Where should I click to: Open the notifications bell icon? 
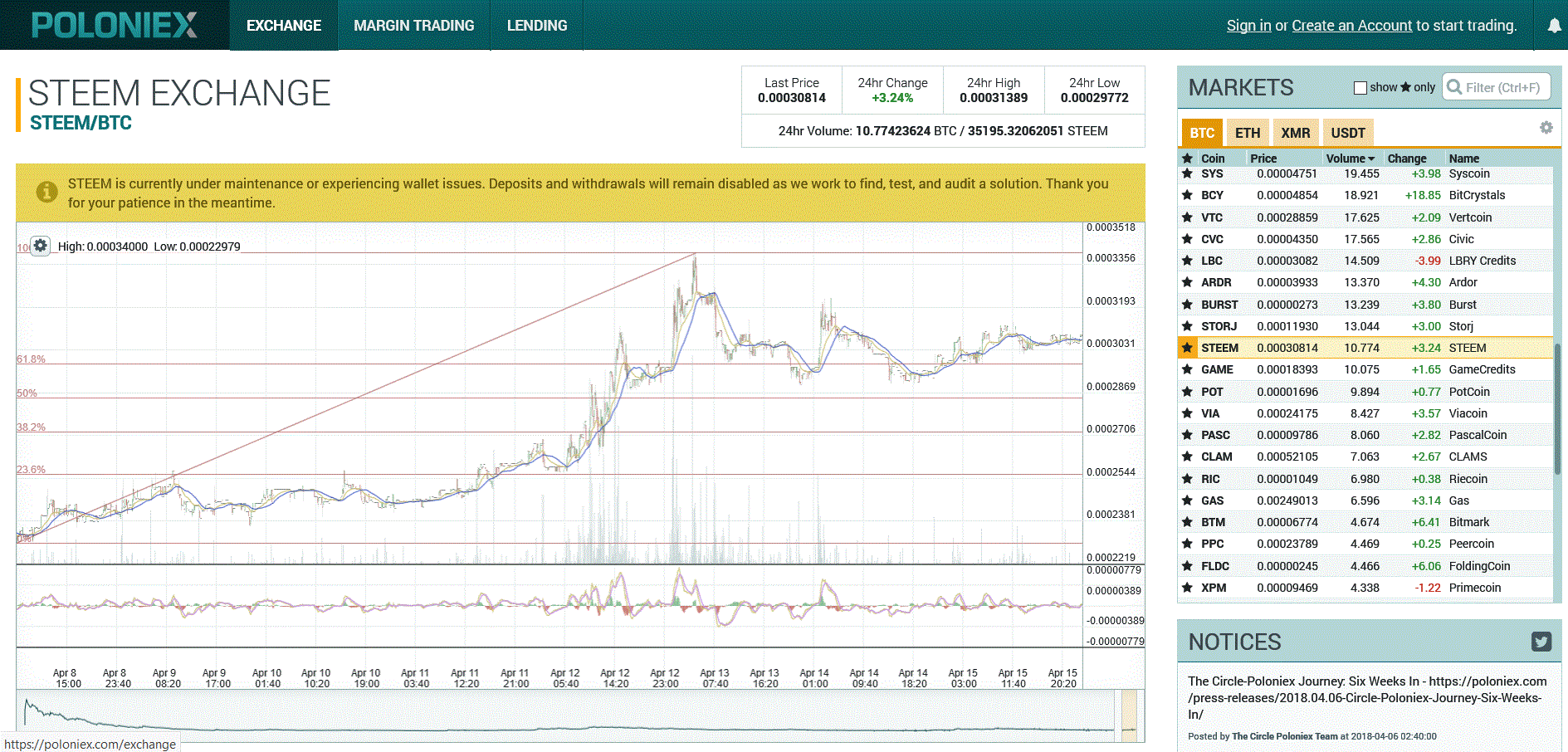click(1554, 26)
